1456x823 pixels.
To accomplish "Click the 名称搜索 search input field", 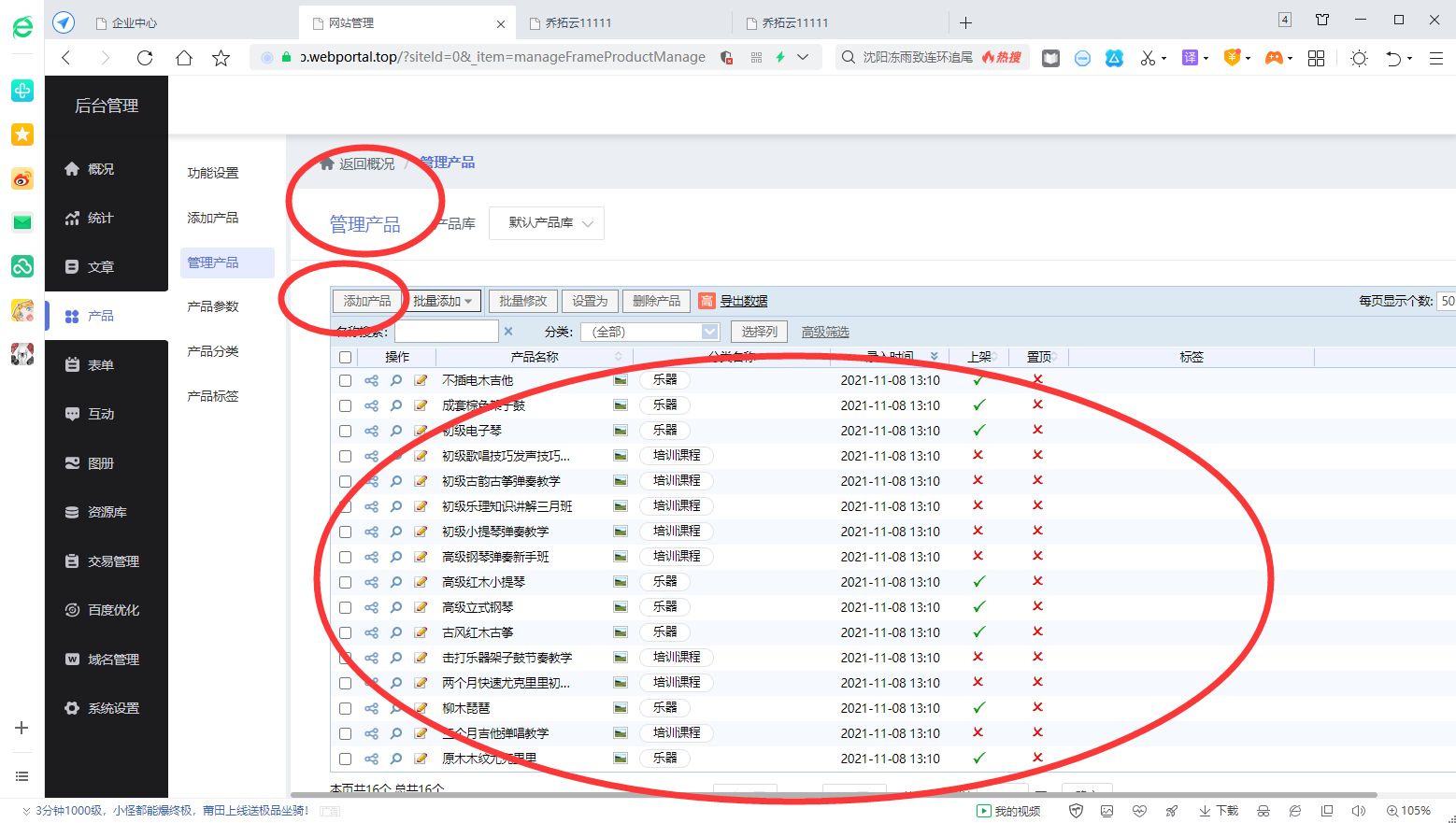I will click(447, 331).
